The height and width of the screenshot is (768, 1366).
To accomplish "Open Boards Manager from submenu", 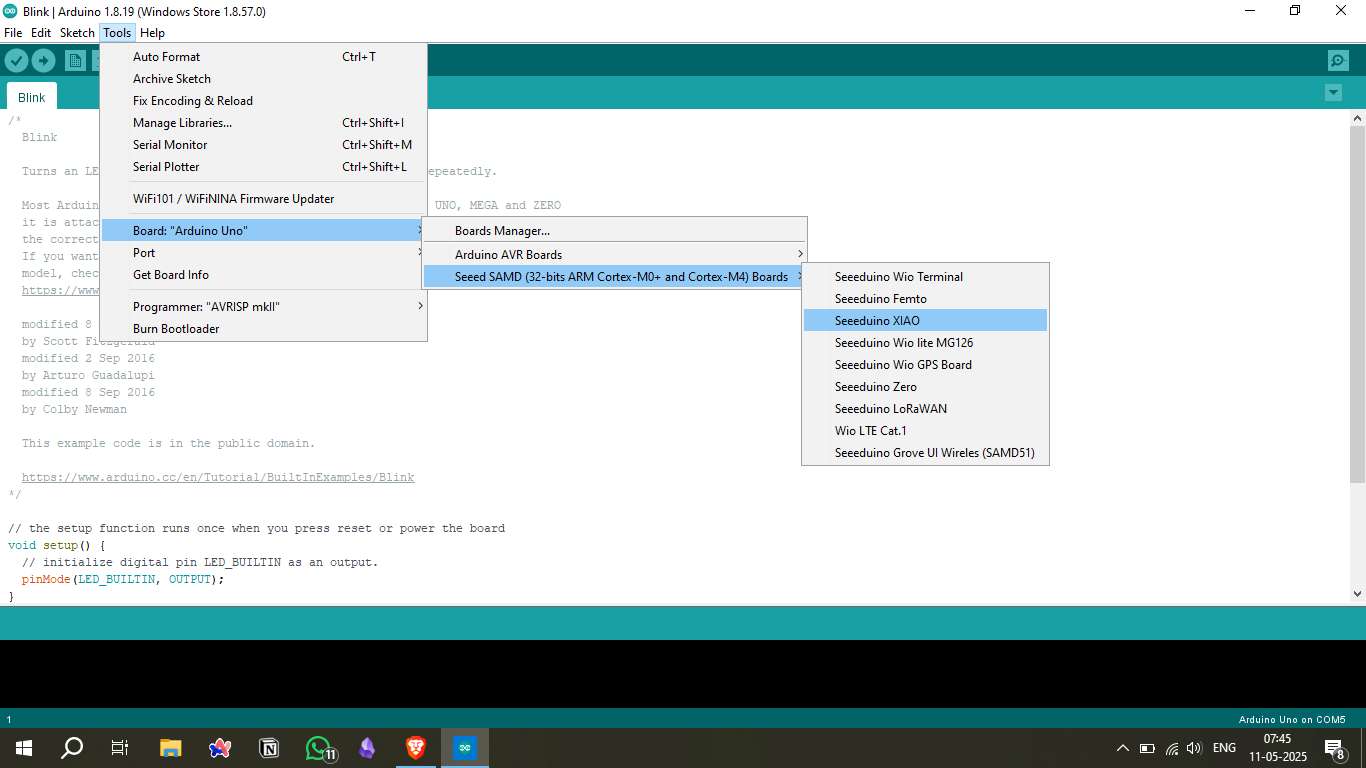I will point(614,231).
